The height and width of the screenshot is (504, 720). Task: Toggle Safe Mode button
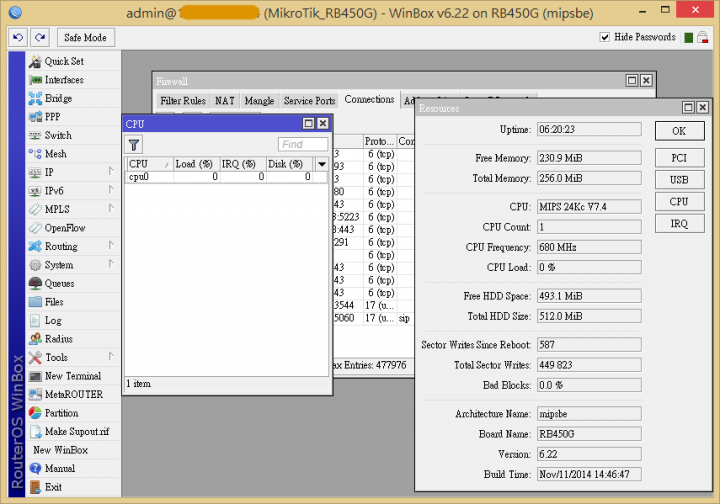click(x=85, y=37)
